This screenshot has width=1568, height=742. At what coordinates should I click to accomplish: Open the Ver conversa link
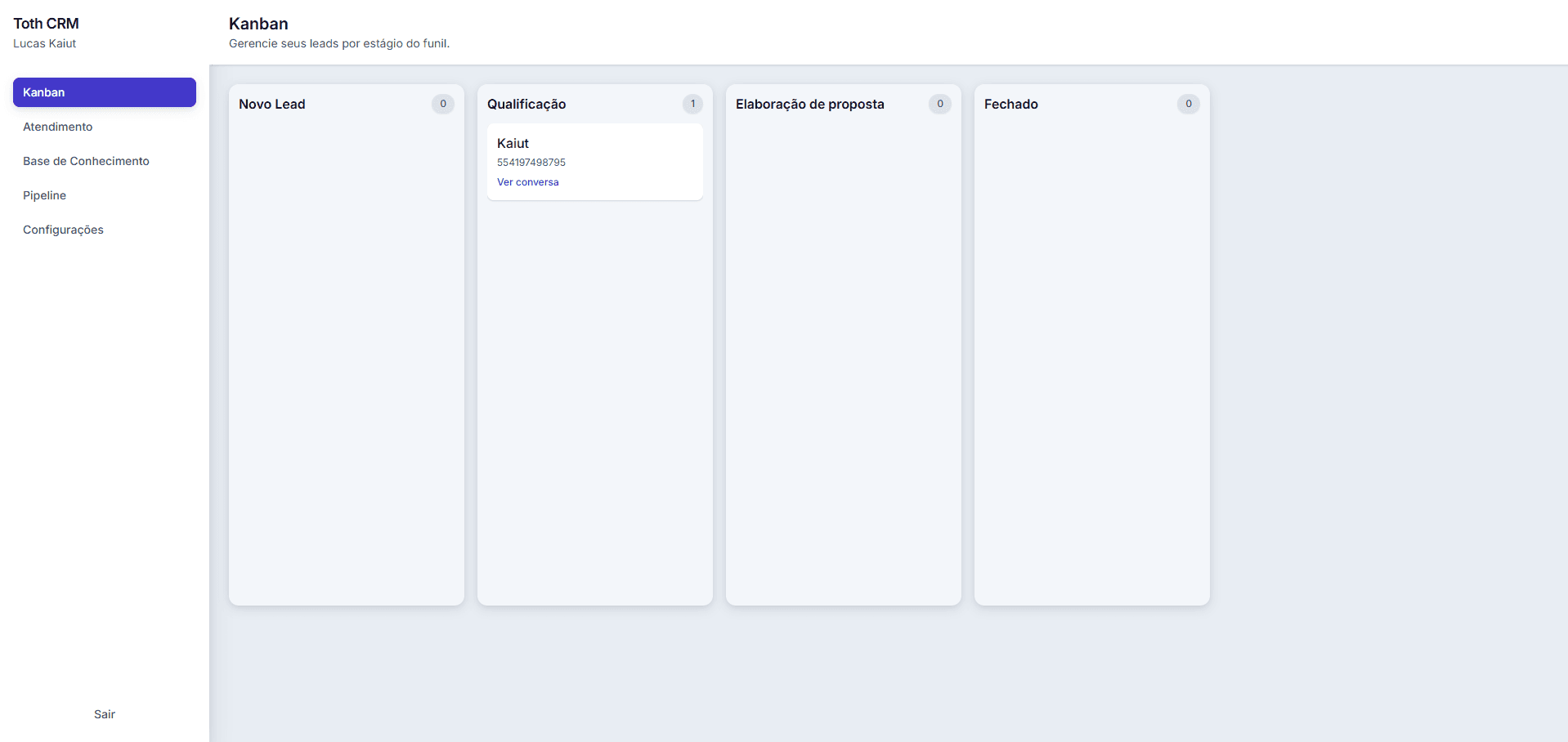click(x=528, y=182)
